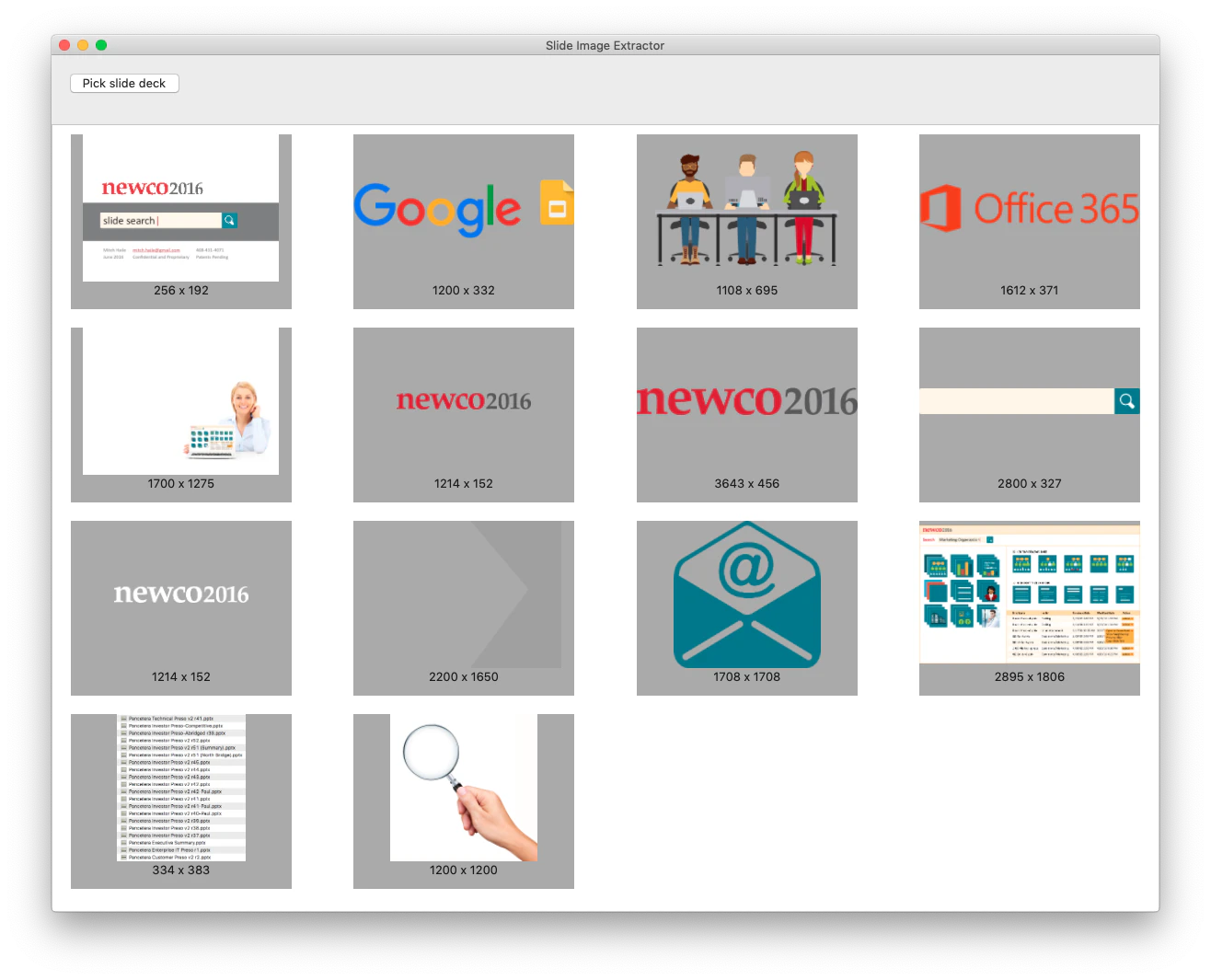Screen dimensions: 1211x980
Task: Click the 2800 x 327 size label
Action: click(1030, 483)
